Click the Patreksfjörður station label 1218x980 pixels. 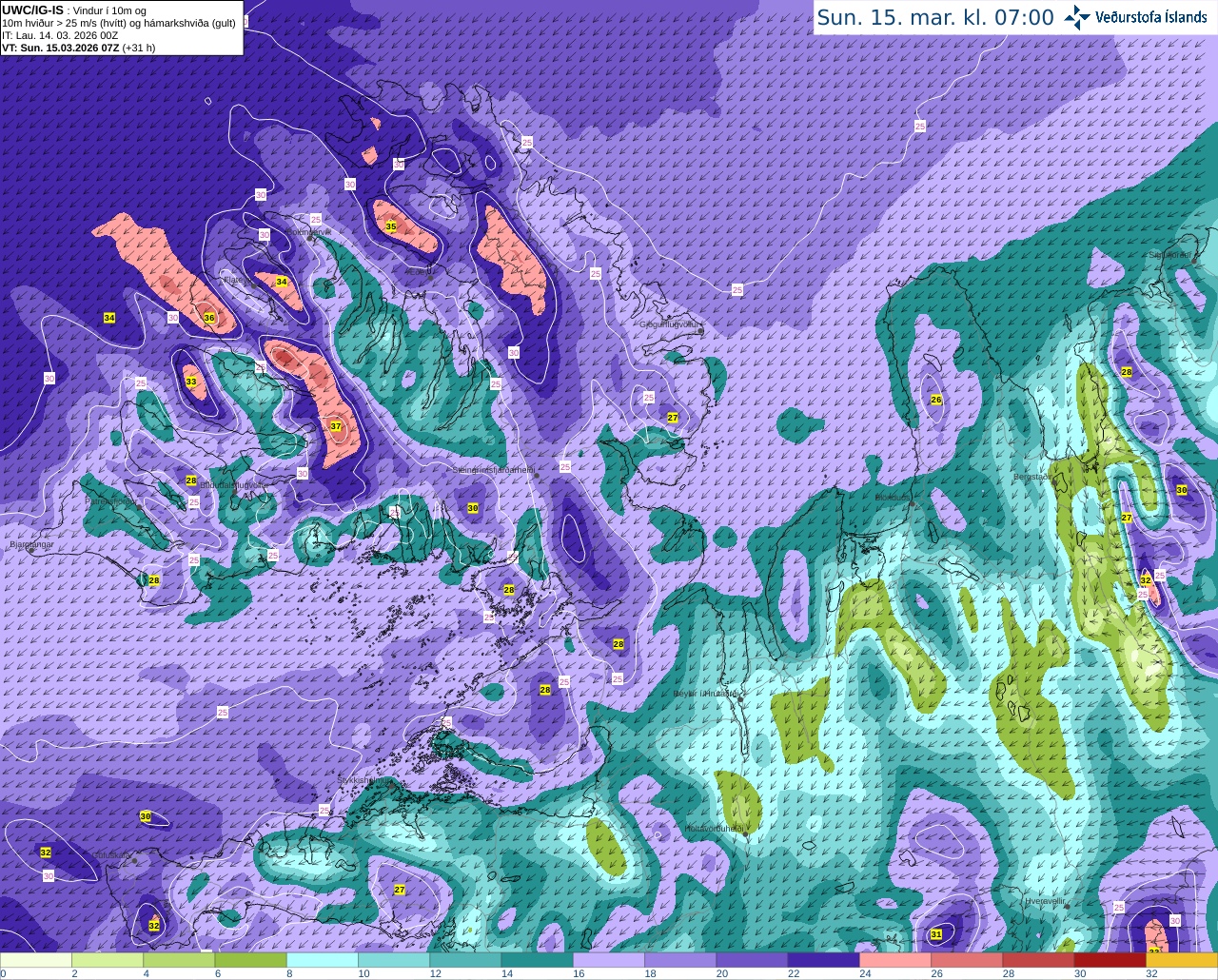(x=111, y=500)
